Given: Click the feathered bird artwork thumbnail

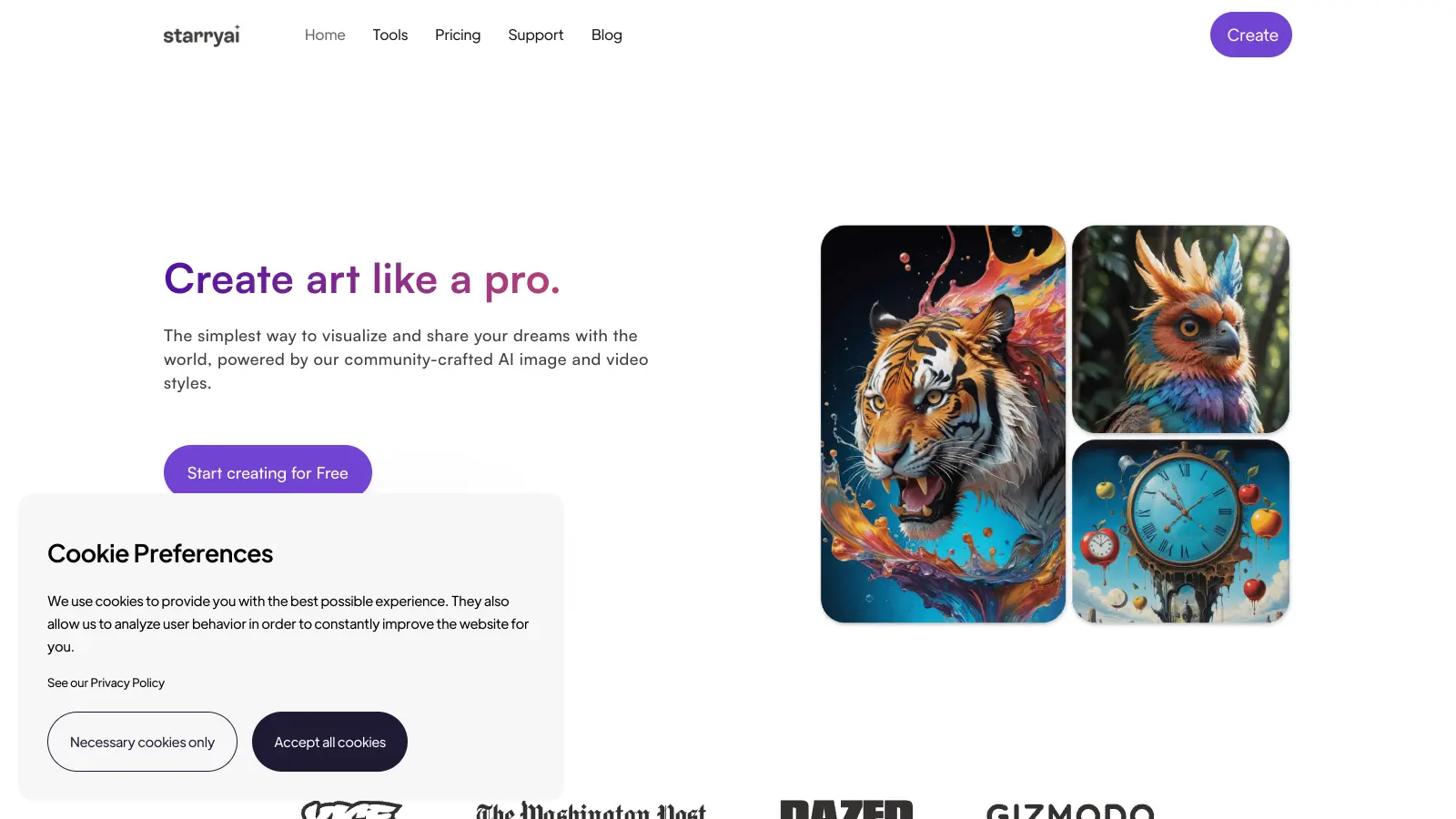Looking at the screenshot, I should click(1180, 329).
